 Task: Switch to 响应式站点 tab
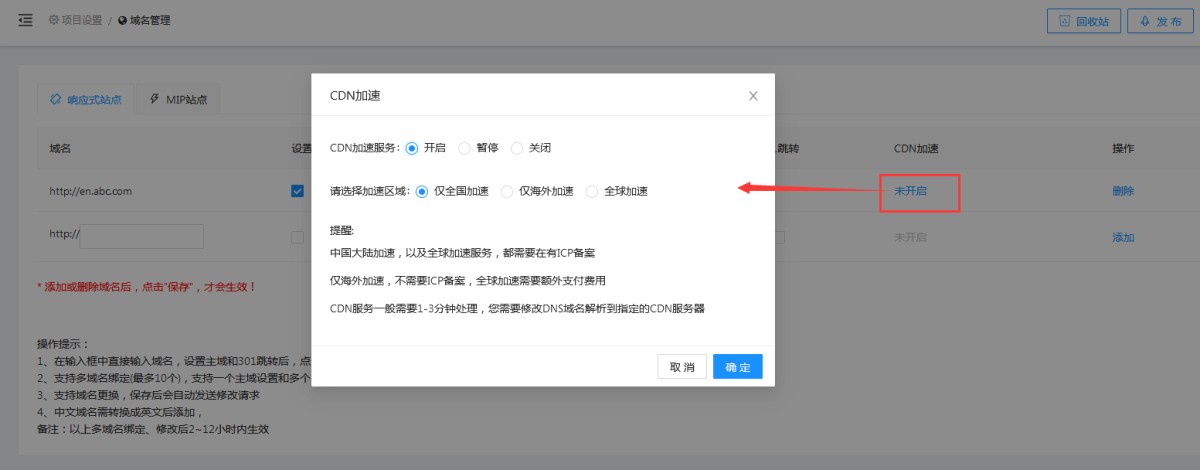[x=86, y=99]
